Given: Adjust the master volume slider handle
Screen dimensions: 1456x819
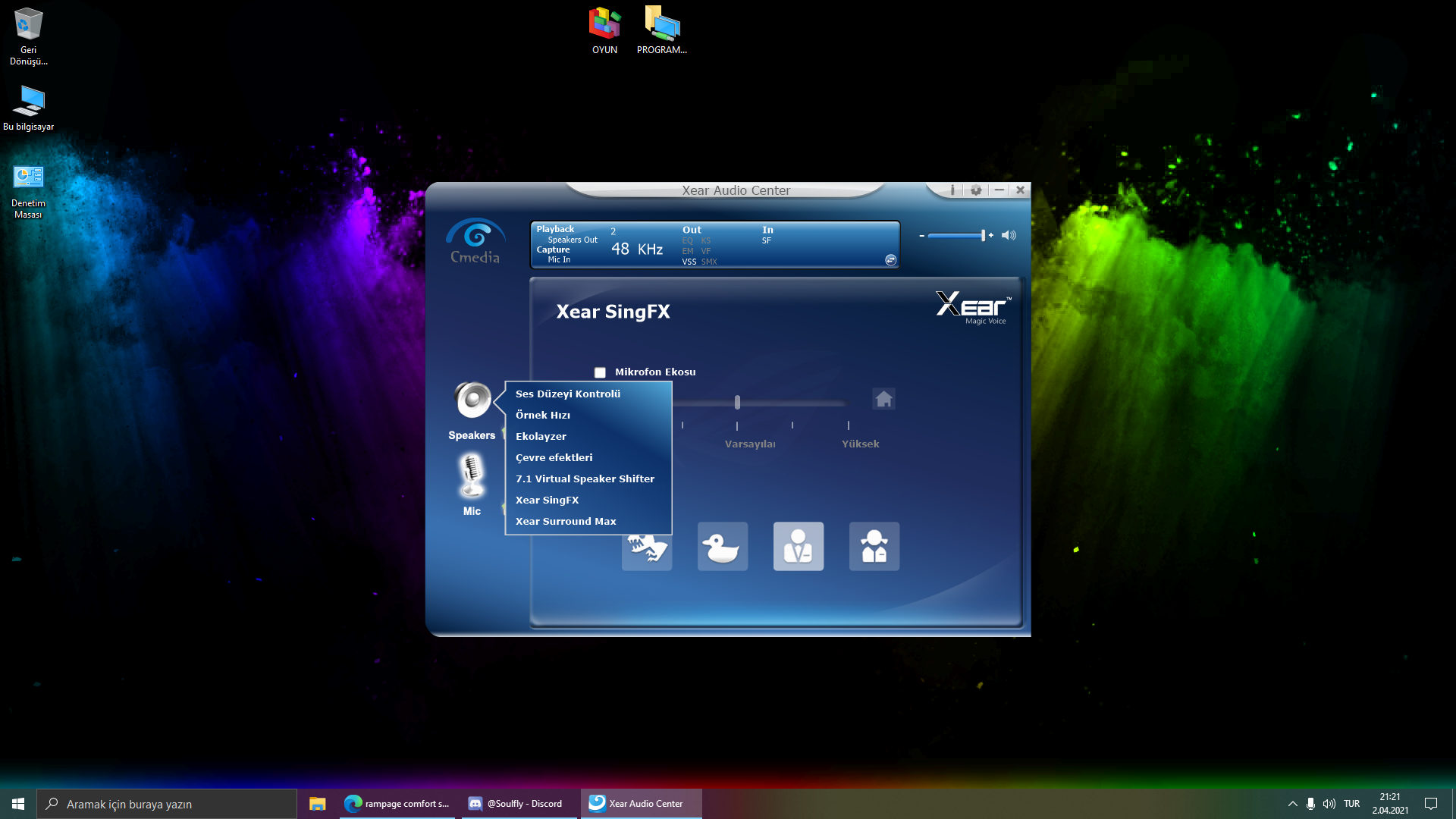Looking at the screenshot, I should 983,235.
